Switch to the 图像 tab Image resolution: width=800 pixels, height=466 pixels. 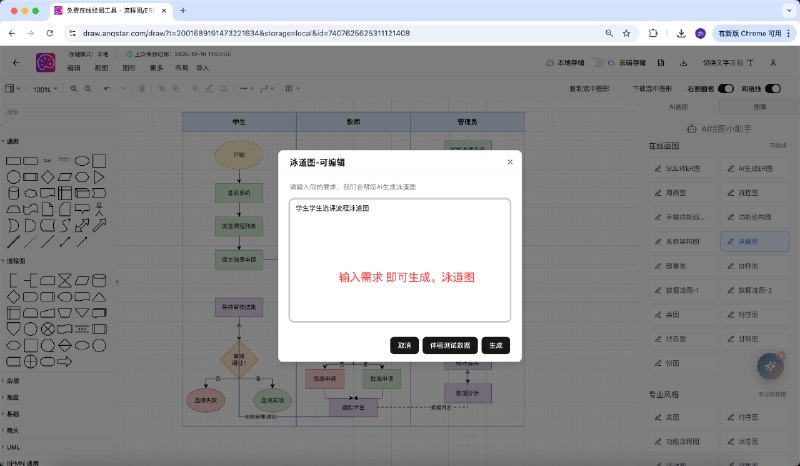pos(760,107)
